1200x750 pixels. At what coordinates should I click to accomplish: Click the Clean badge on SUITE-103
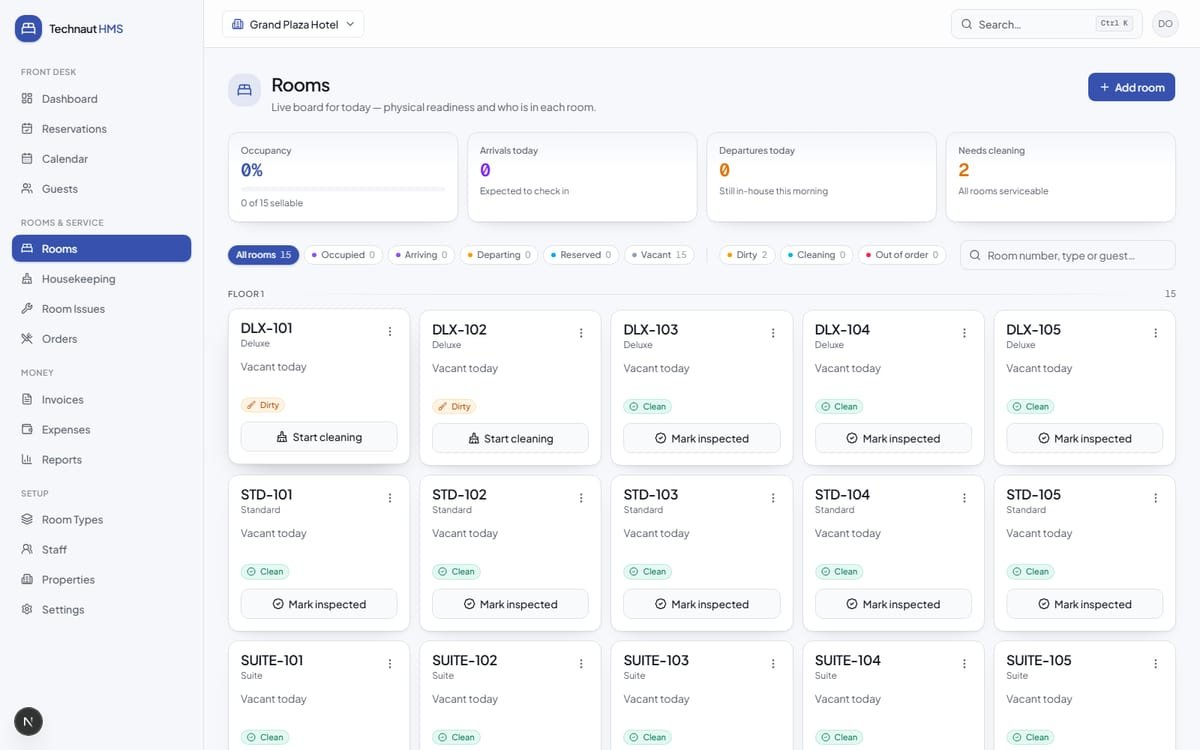click(648, 738)
